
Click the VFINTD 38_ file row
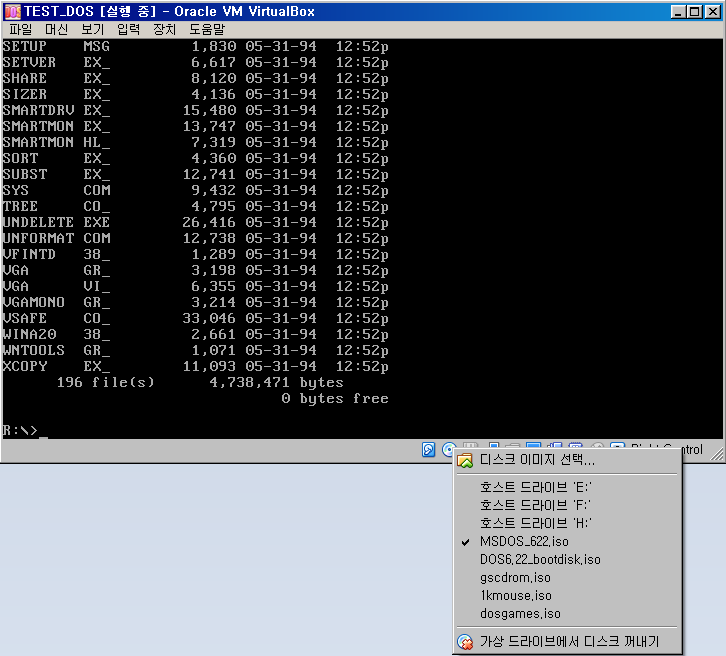(x=195, y=254)
